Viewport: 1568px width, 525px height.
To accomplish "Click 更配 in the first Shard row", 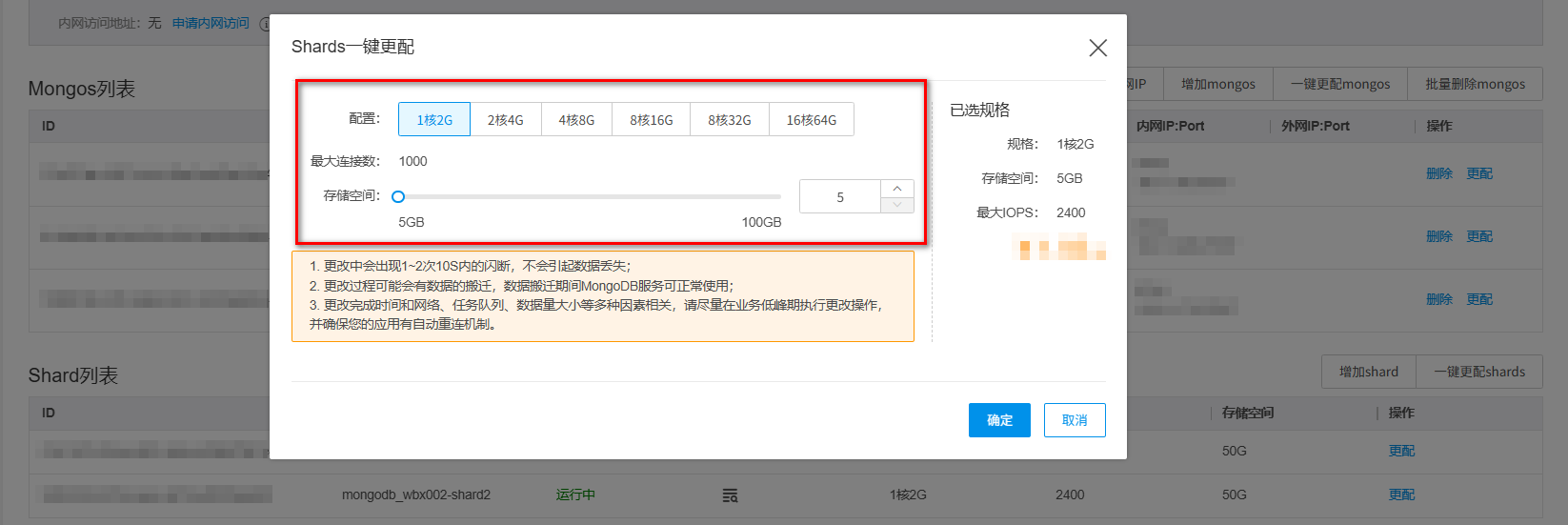I will pos(1401,451).
